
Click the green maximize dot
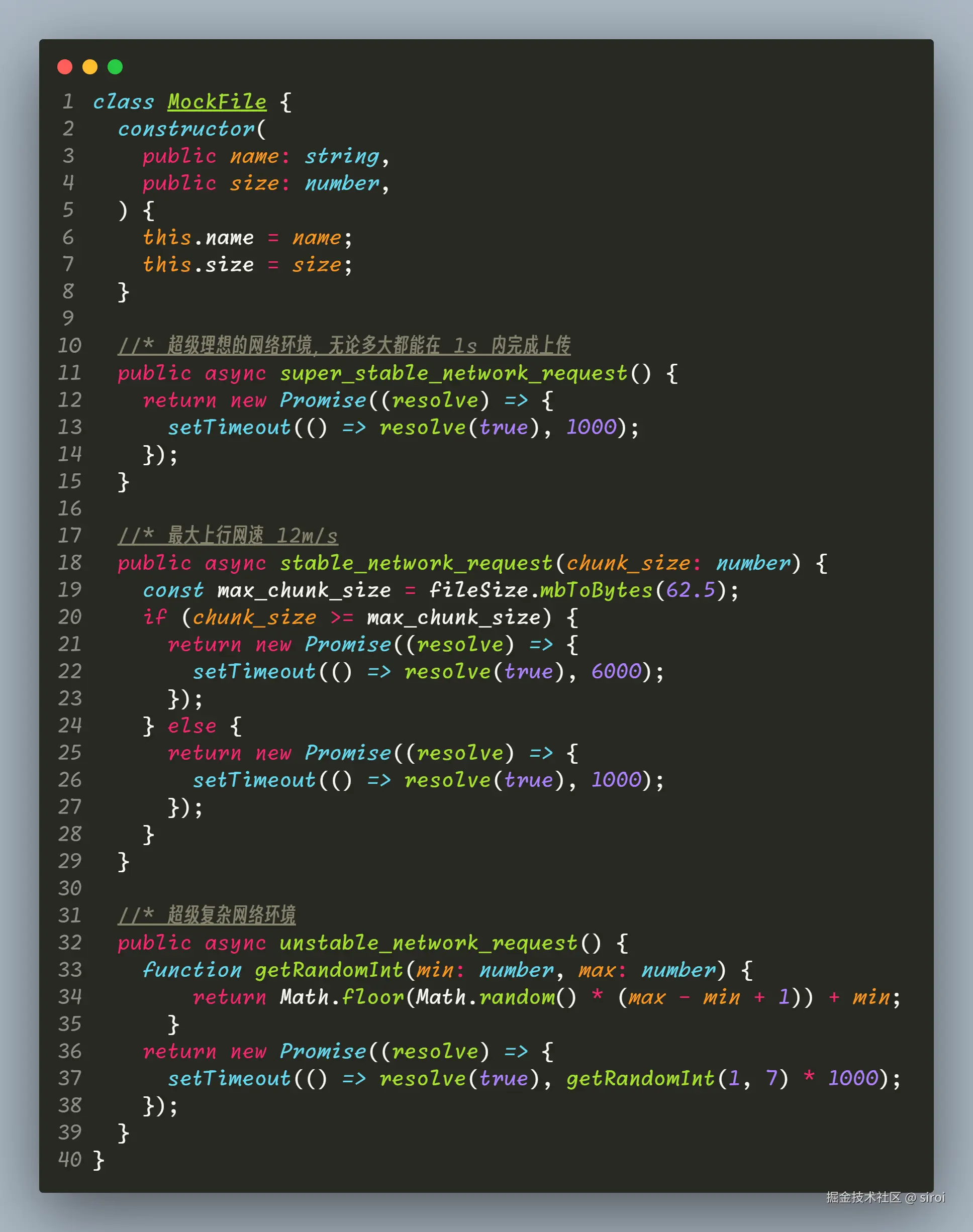[x=115, y=67]
